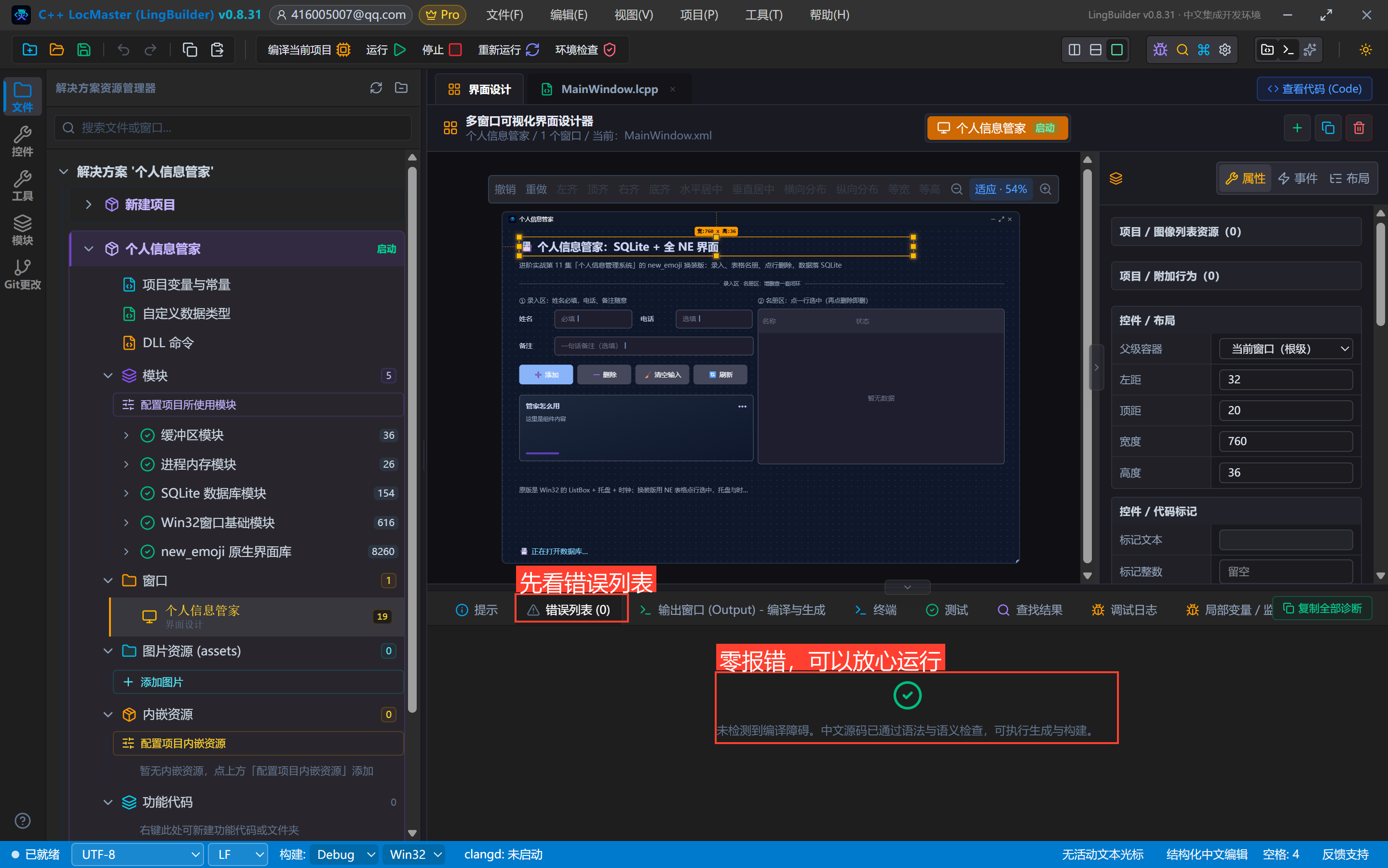The height and width of the screenshot is (868, 1388).
Task: Open the debug bug icon in the top toolbar
Action: [x=1160, y=50]
